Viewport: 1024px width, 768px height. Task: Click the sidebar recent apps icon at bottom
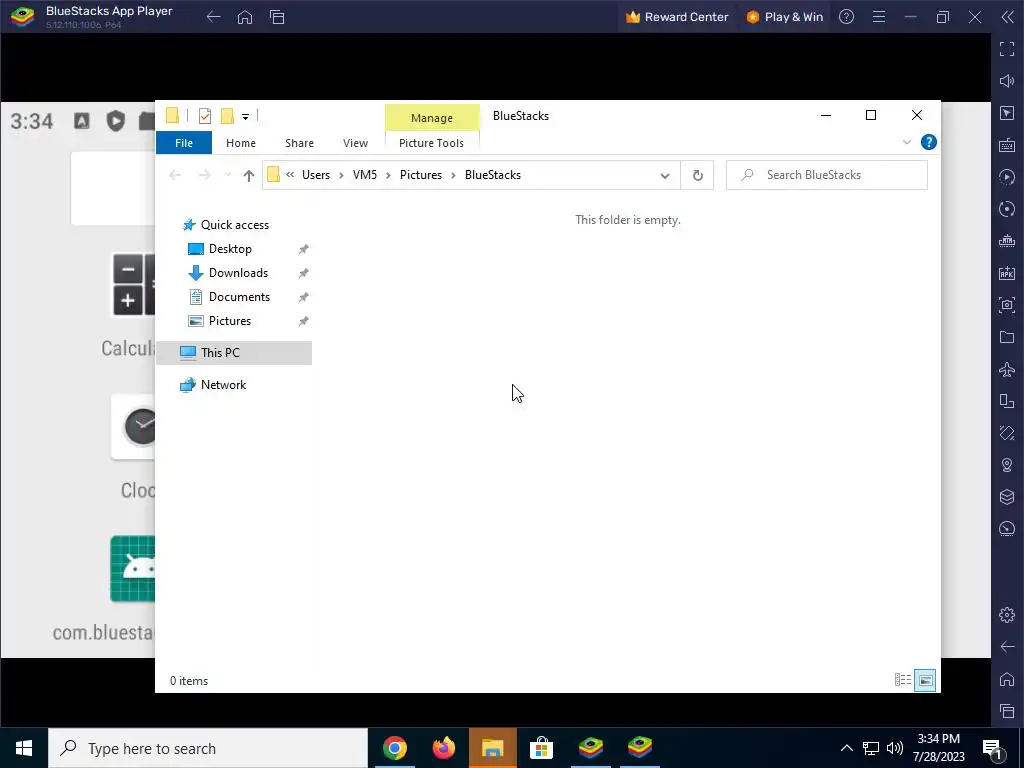[1007, 711]
